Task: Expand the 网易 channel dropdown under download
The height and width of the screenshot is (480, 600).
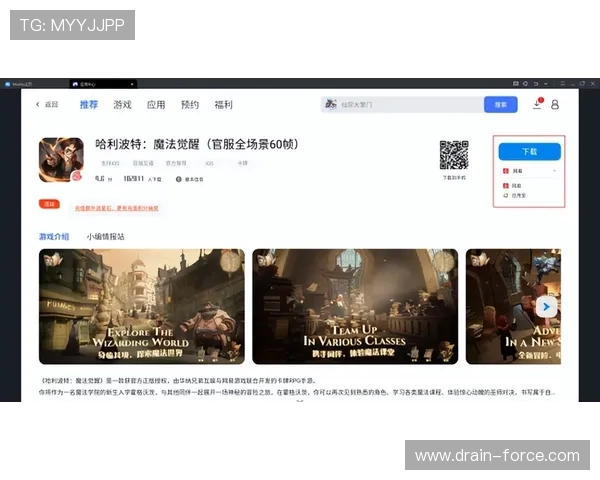Action: coord(530,171)
